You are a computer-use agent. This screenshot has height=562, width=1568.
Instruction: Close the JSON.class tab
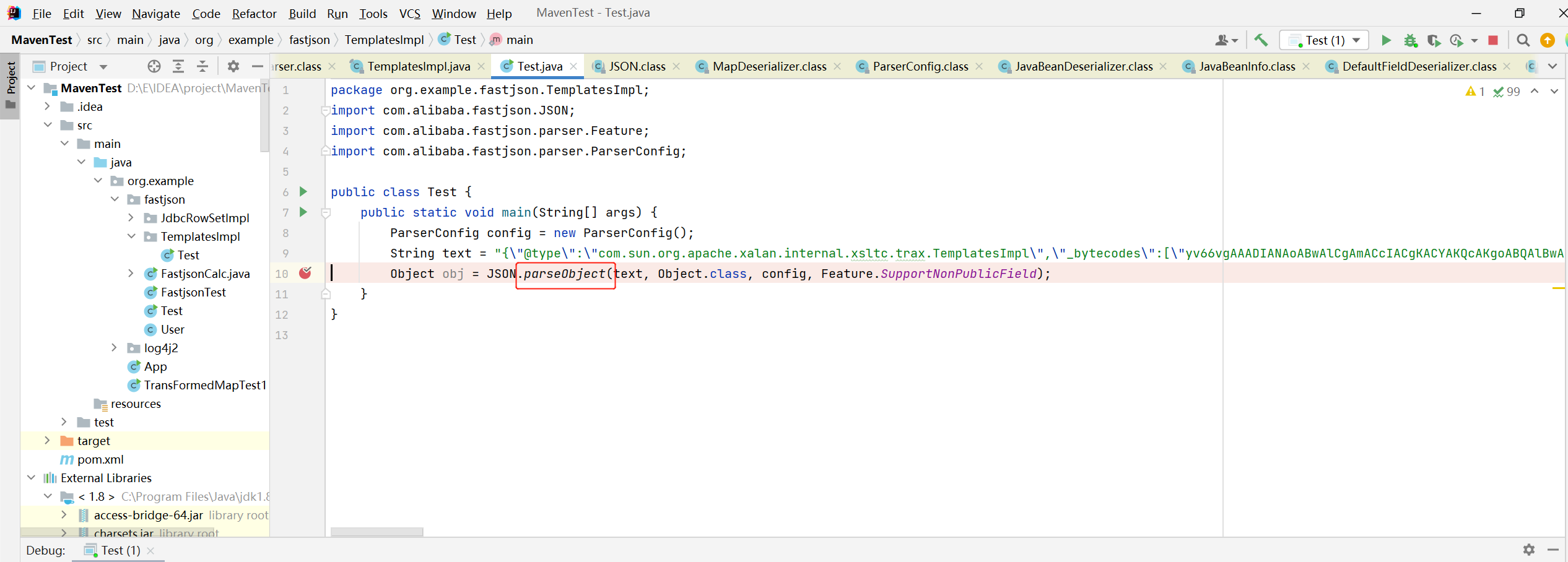tap(676, 66)
